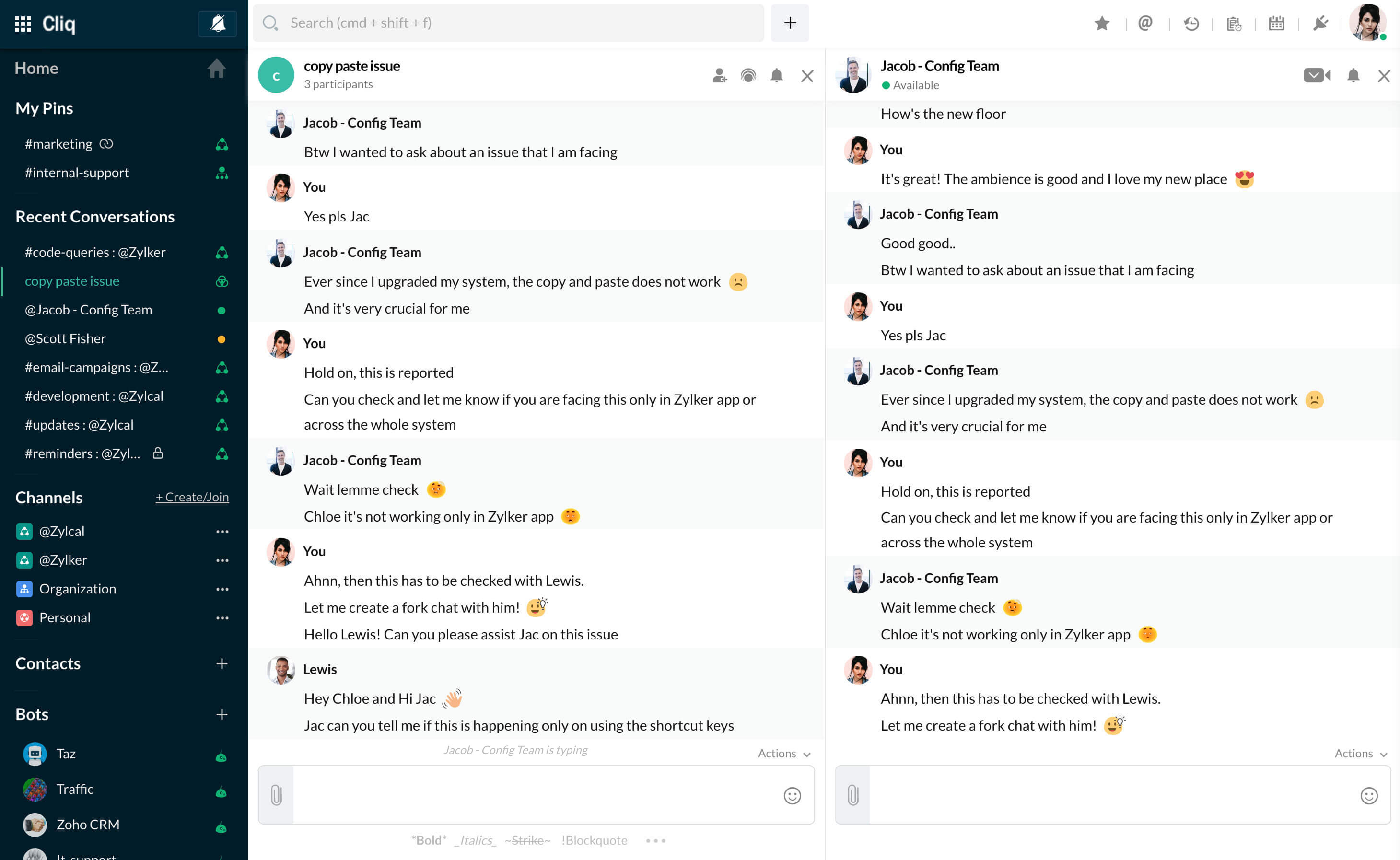1400x860 pixels.
Task: Click the Jacob chat message input box
Action: (x=1113, y=795)
